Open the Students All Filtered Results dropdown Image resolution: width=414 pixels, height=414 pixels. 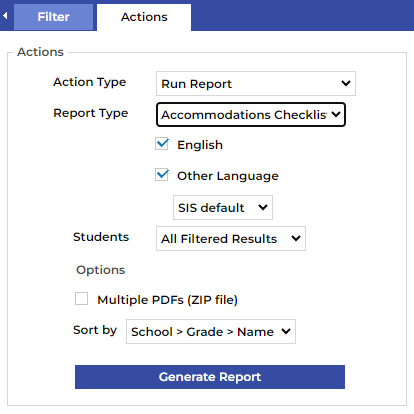pyautogui.click(x=231, y=239)
